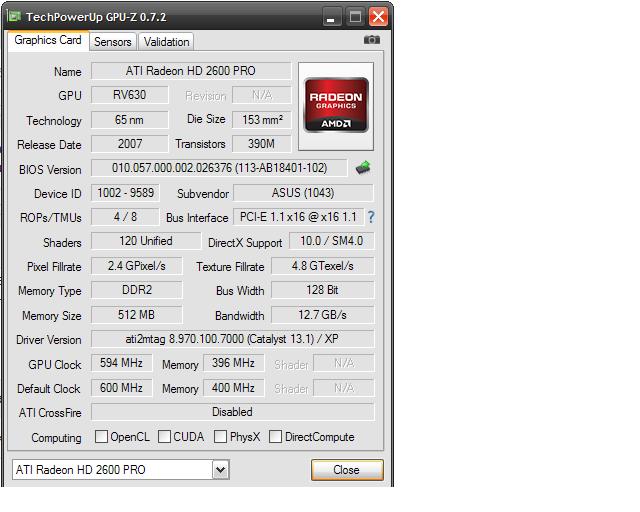
Task: Click the Bandwidth value 12.7 GB/s
Action: pos(322,315)
